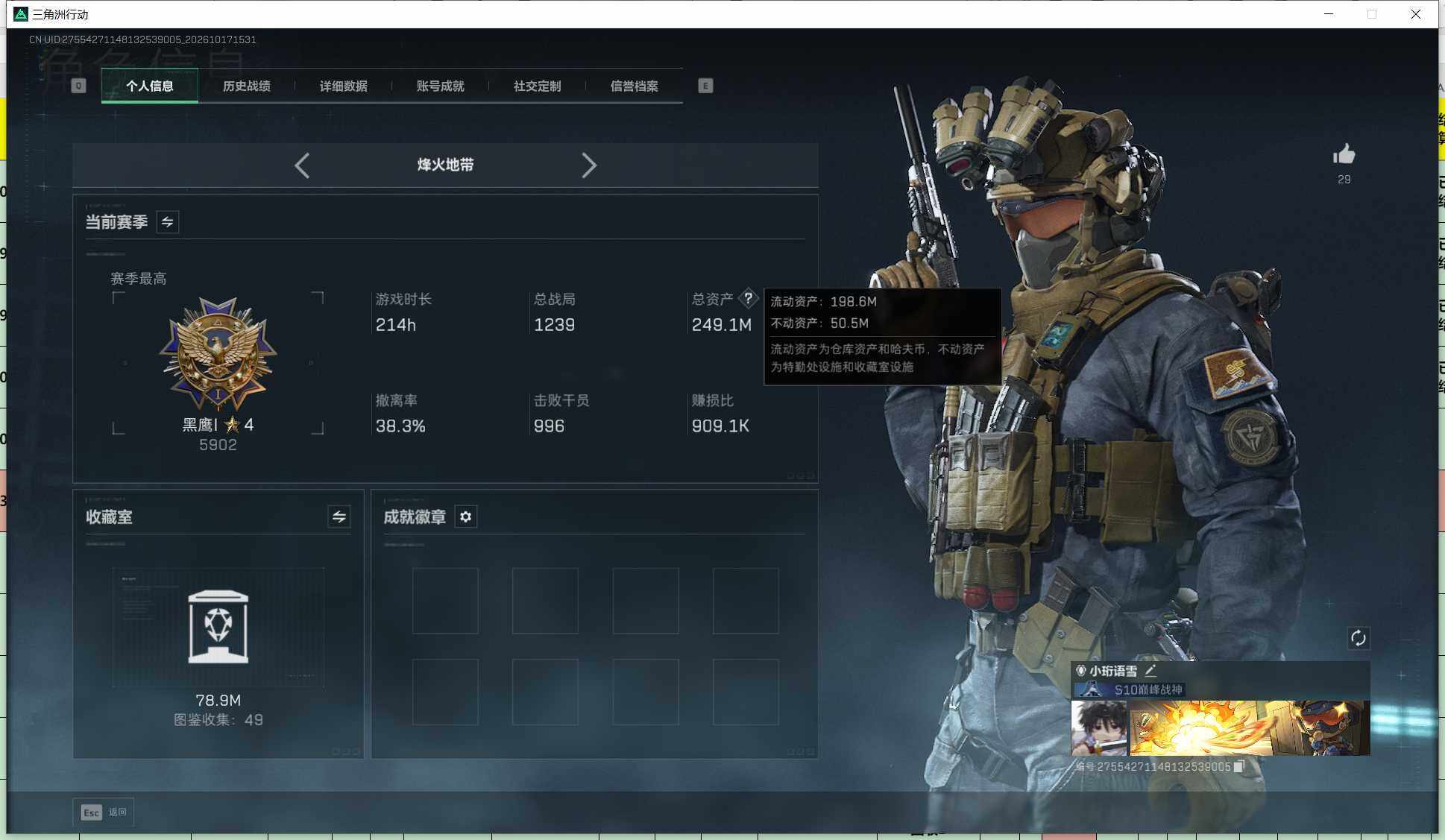Toggle season switch icon next to 当前赛季
The image size is (1445, 840).
tap(168, 222)
